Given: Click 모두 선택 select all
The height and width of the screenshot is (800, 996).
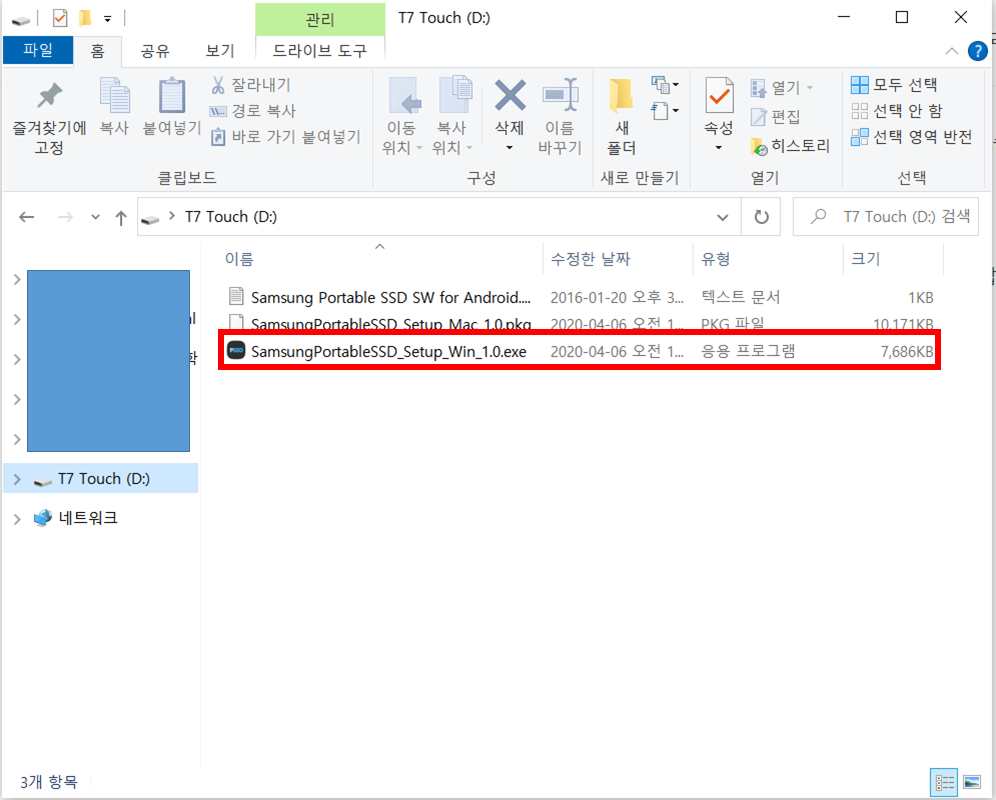Looking at the screenshot, I should click(x=894, y=85).
